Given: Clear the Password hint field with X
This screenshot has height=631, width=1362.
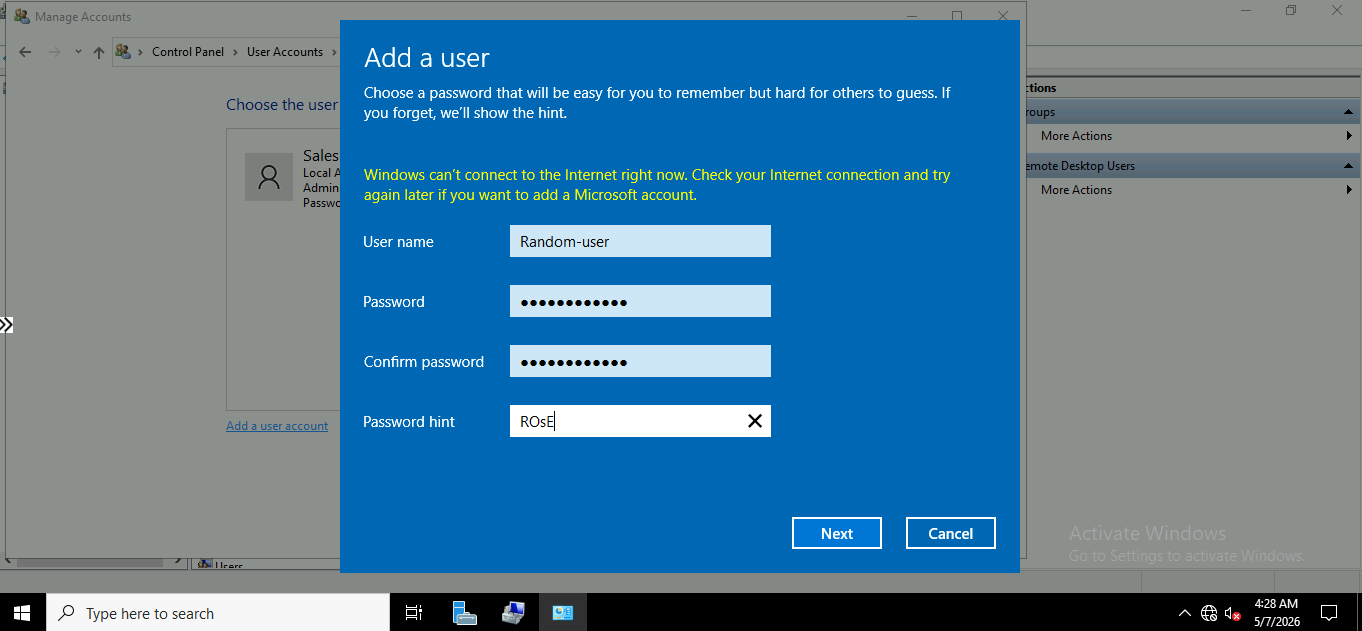Looking at the screenshot, I should [x=755, y=421].
